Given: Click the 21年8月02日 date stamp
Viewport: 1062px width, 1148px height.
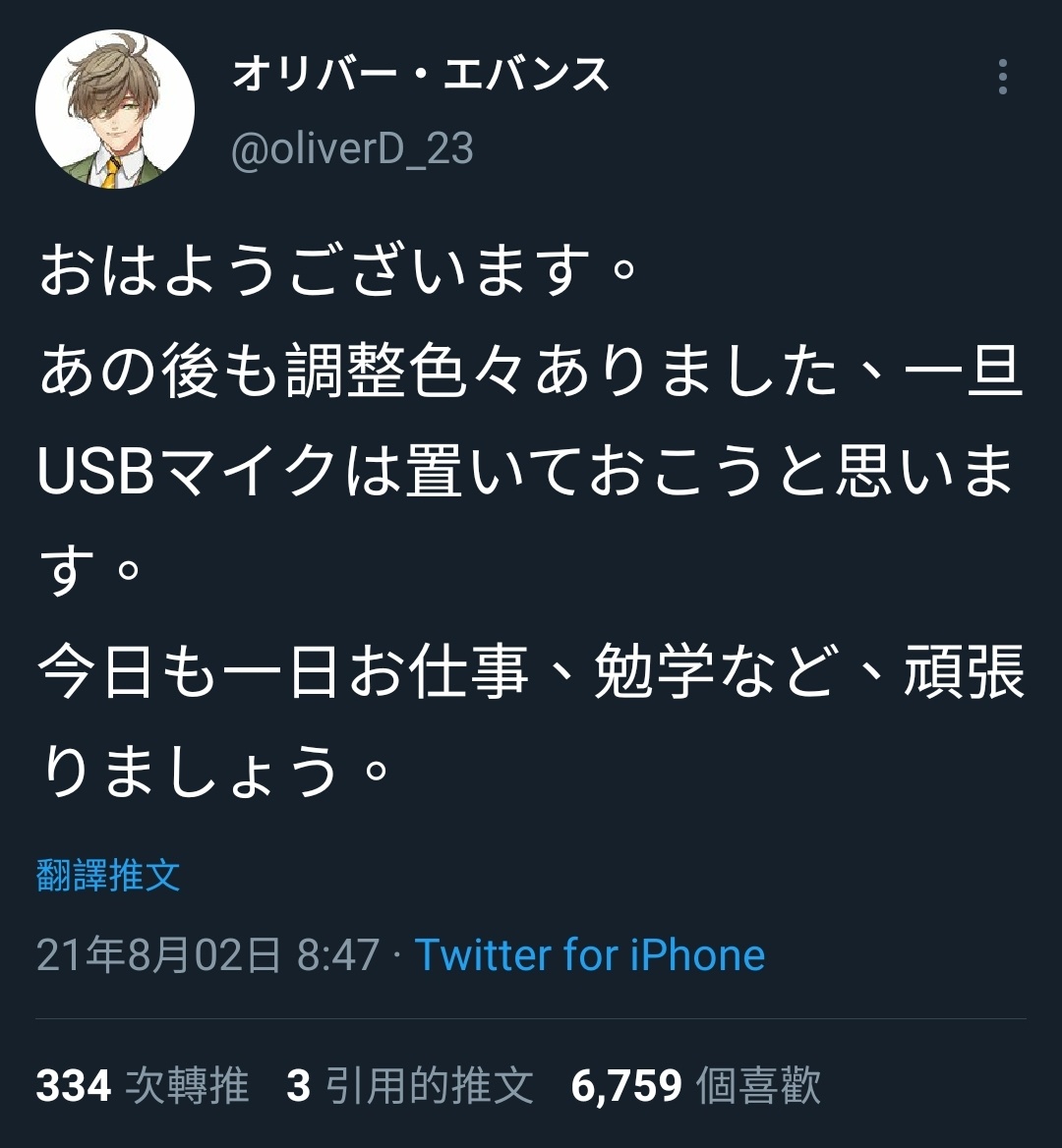Looking at the screenshot, I should click(x=158, y=954).
